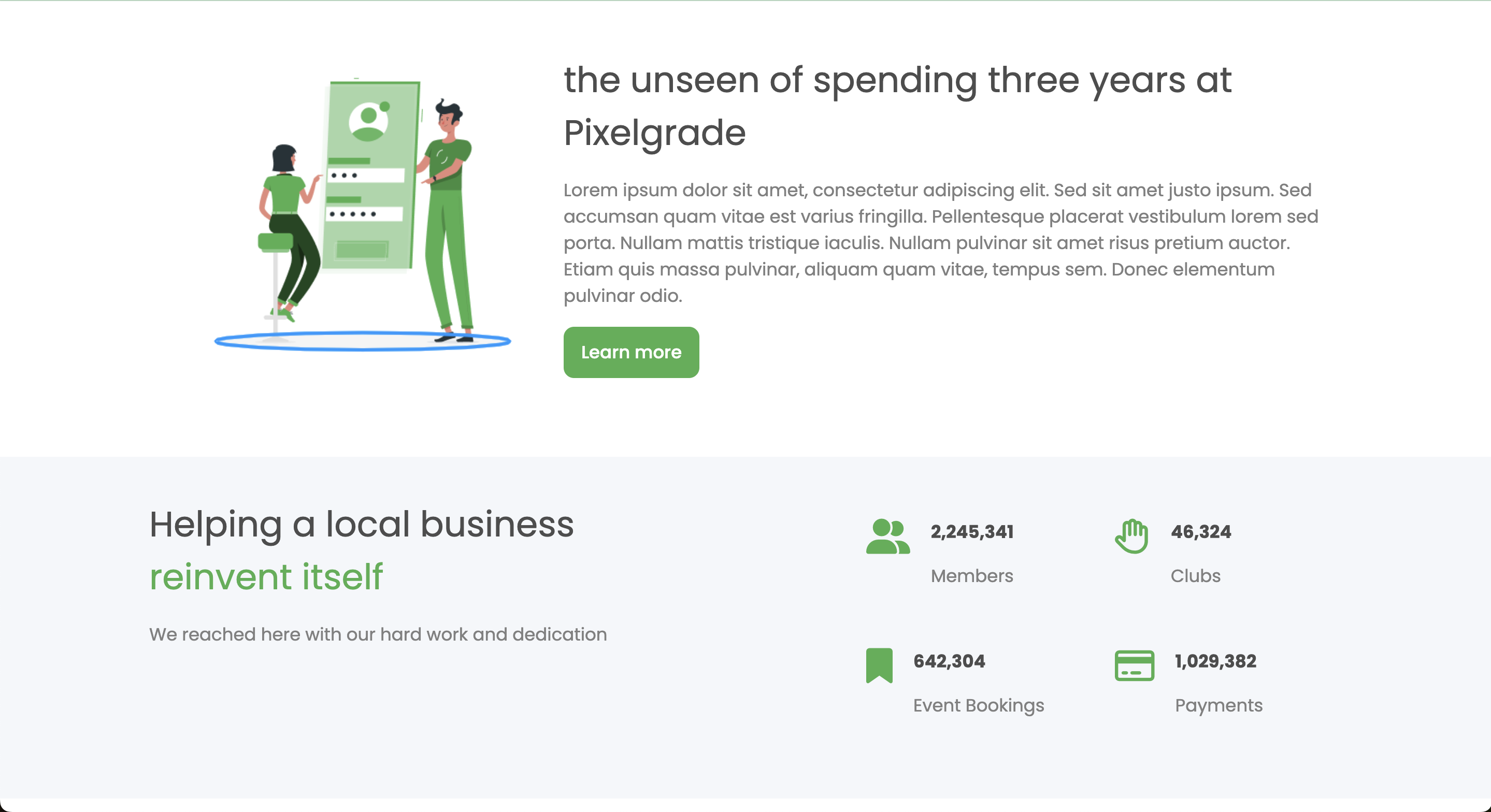Viewport: 1491px width, 812px height.
Task: Click the 'Helping a local business' heading
Action: (362, 525)
